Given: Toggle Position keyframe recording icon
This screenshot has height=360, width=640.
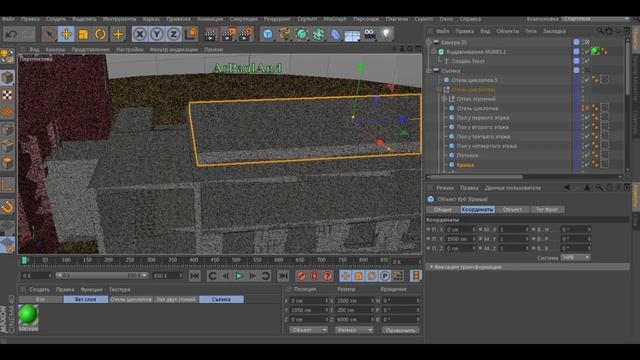Looking at the screenshot, I should [345, 276].
